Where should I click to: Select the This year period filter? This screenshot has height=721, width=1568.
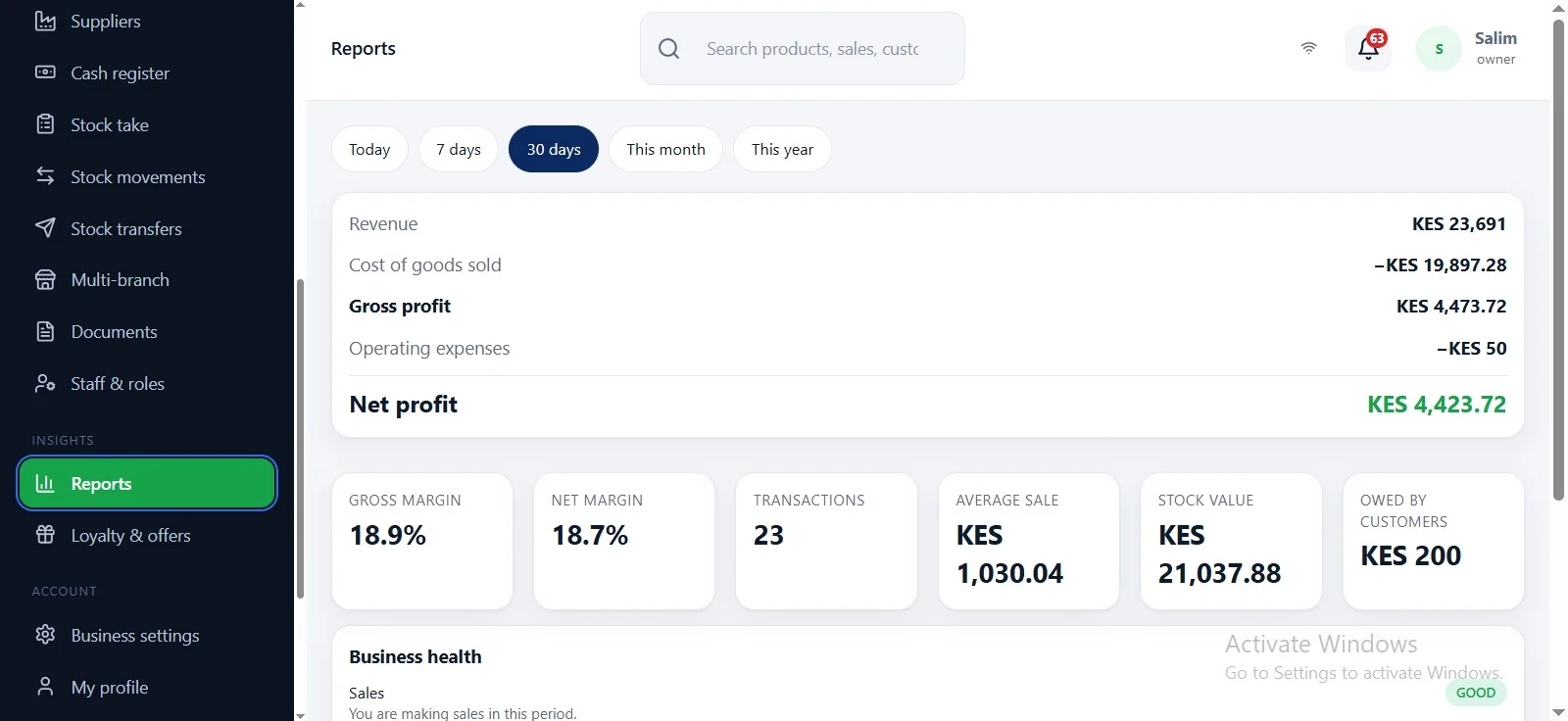coord(782,149)
